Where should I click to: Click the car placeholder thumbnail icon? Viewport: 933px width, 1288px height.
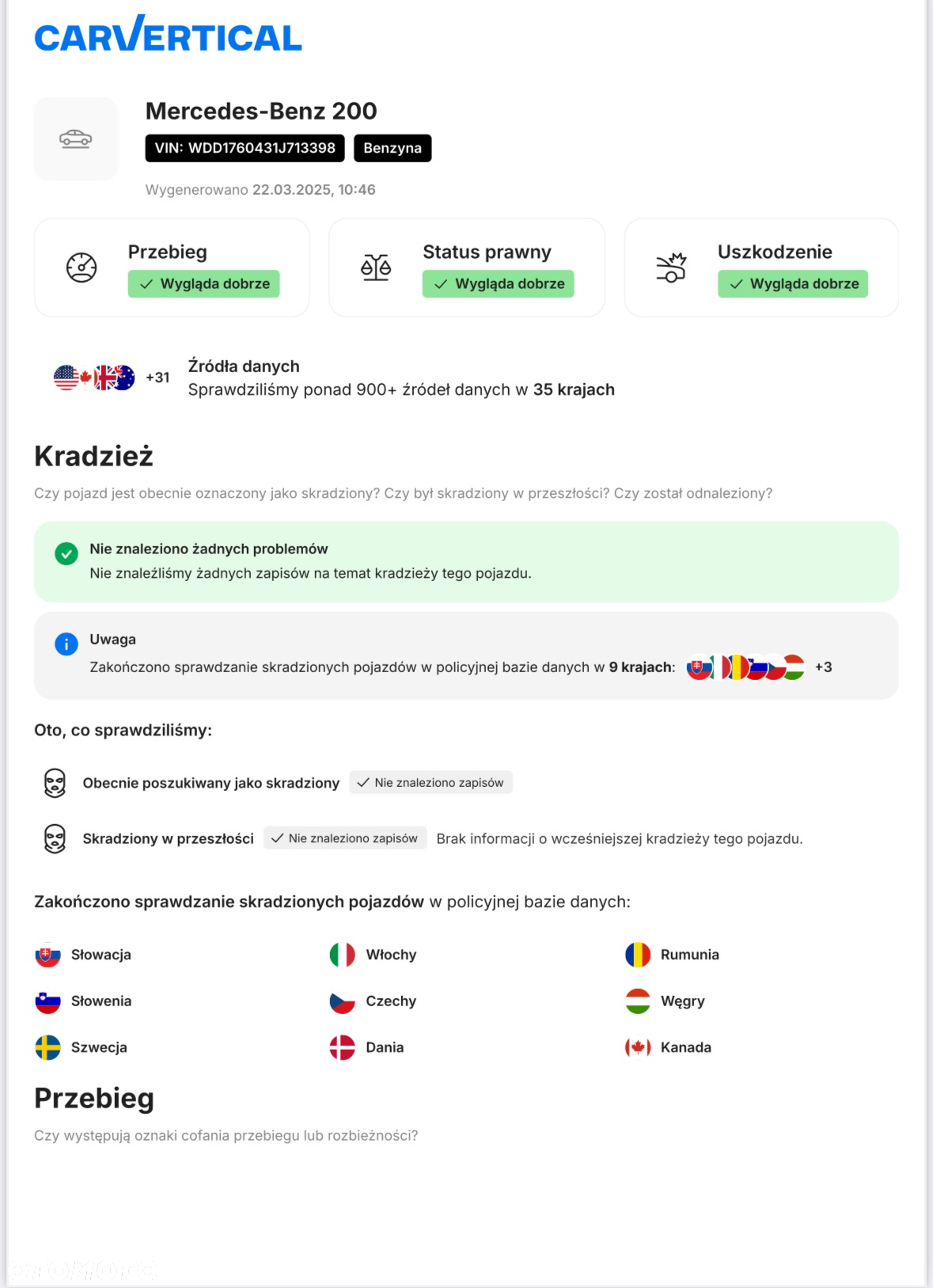click(75, 139)
